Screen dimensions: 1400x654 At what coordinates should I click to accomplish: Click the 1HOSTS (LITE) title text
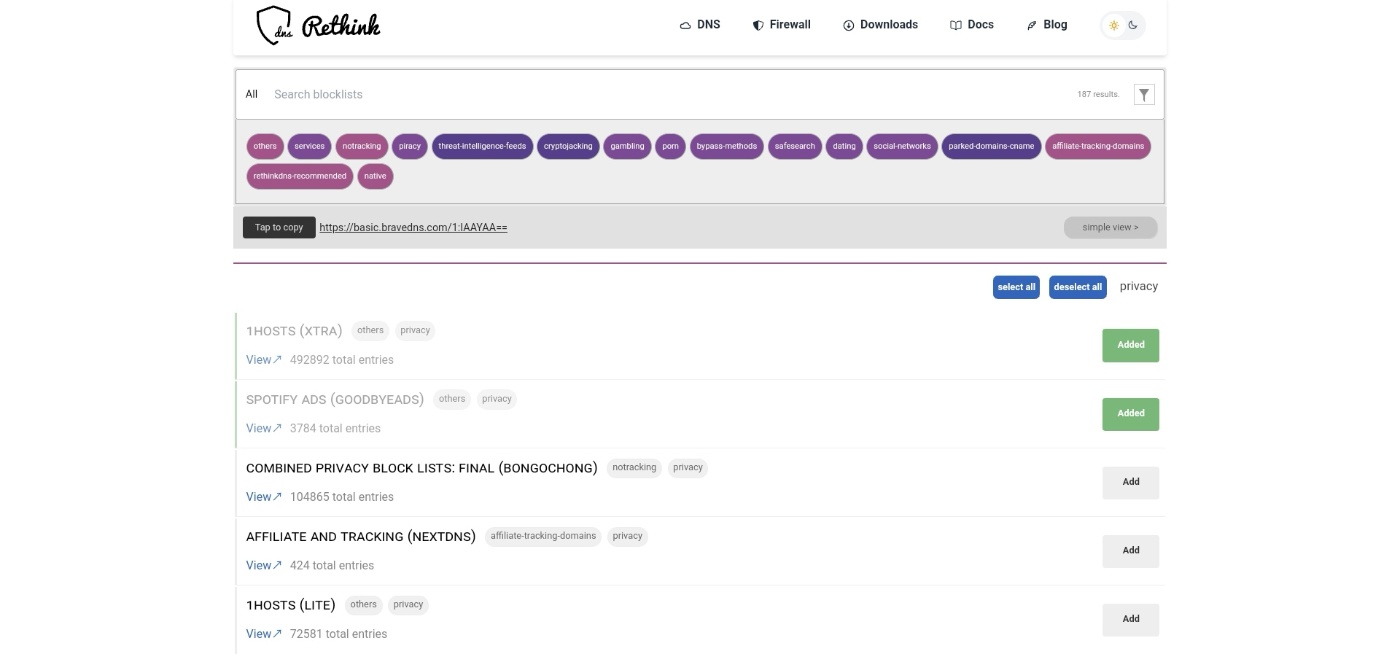[x=291, y=605]
